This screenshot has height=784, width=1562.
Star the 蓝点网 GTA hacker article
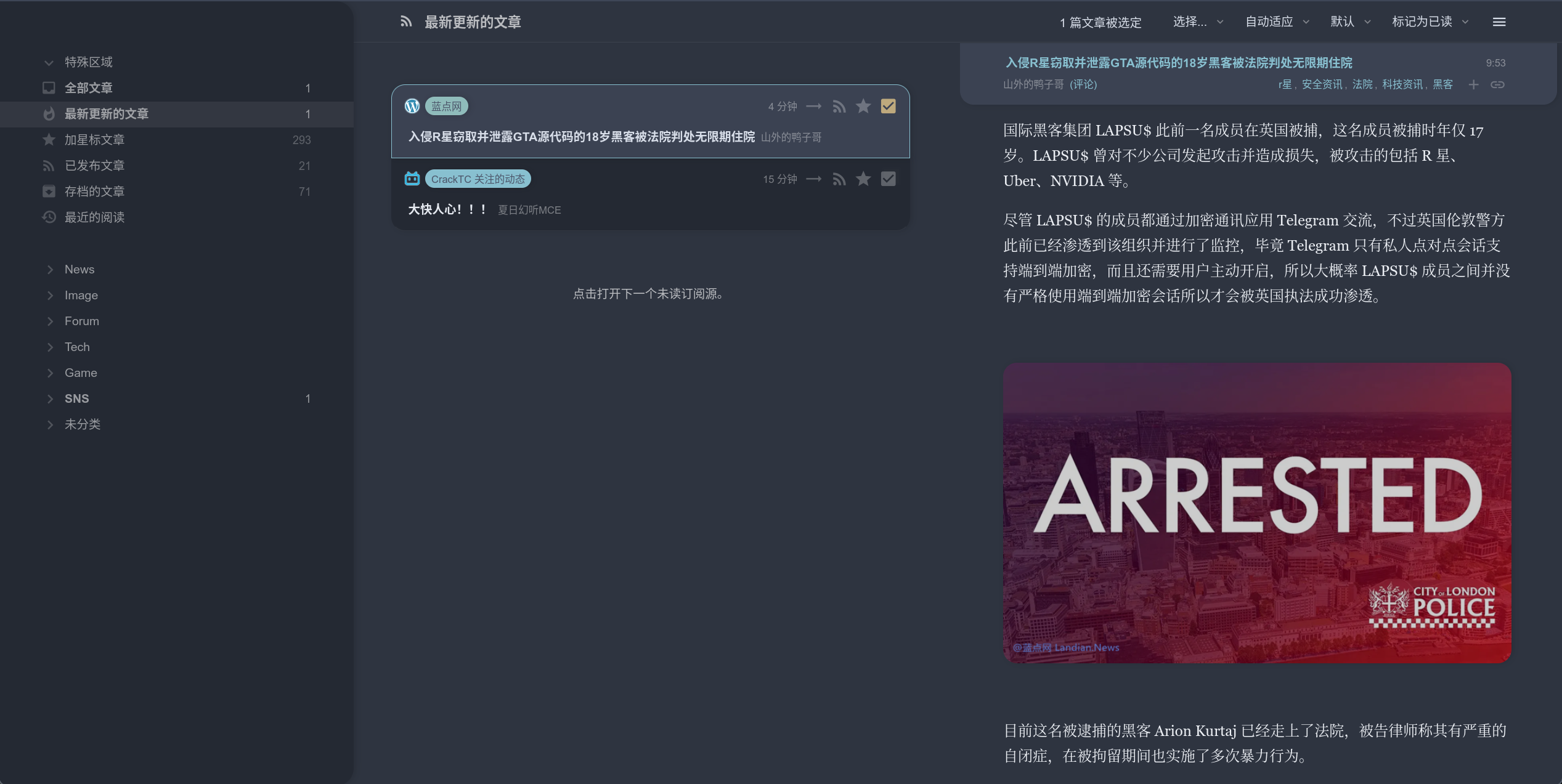(863, 107)
